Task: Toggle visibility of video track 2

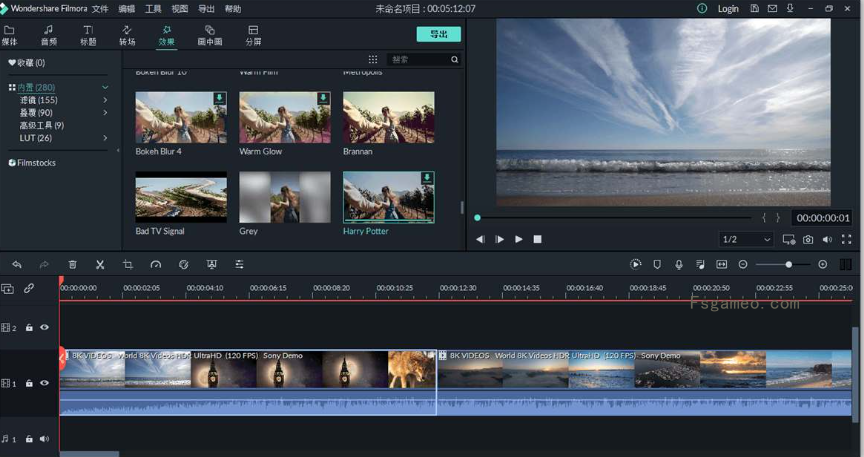Action: [44, 327]
